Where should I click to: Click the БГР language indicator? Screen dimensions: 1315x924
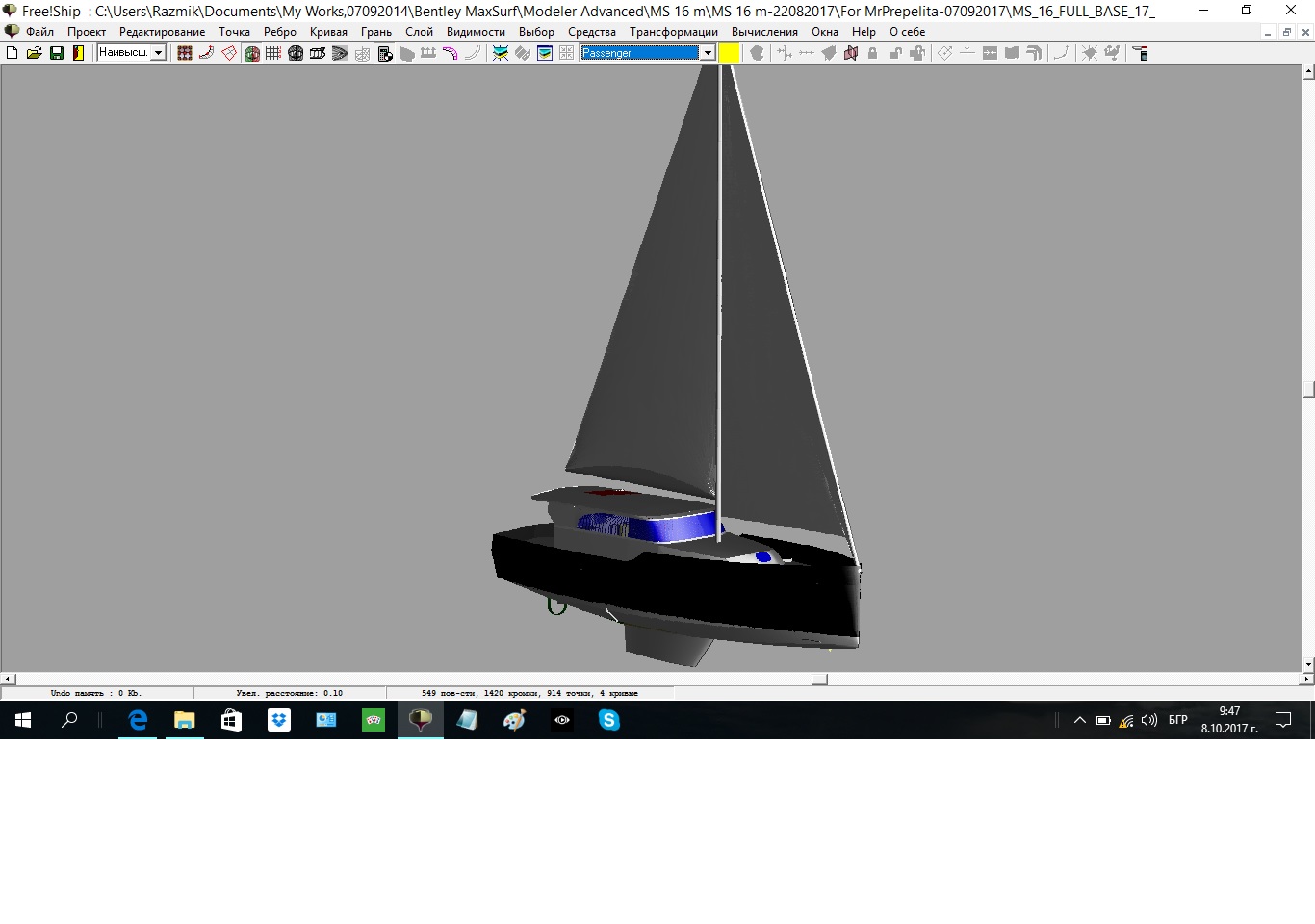click(1177, 720)
